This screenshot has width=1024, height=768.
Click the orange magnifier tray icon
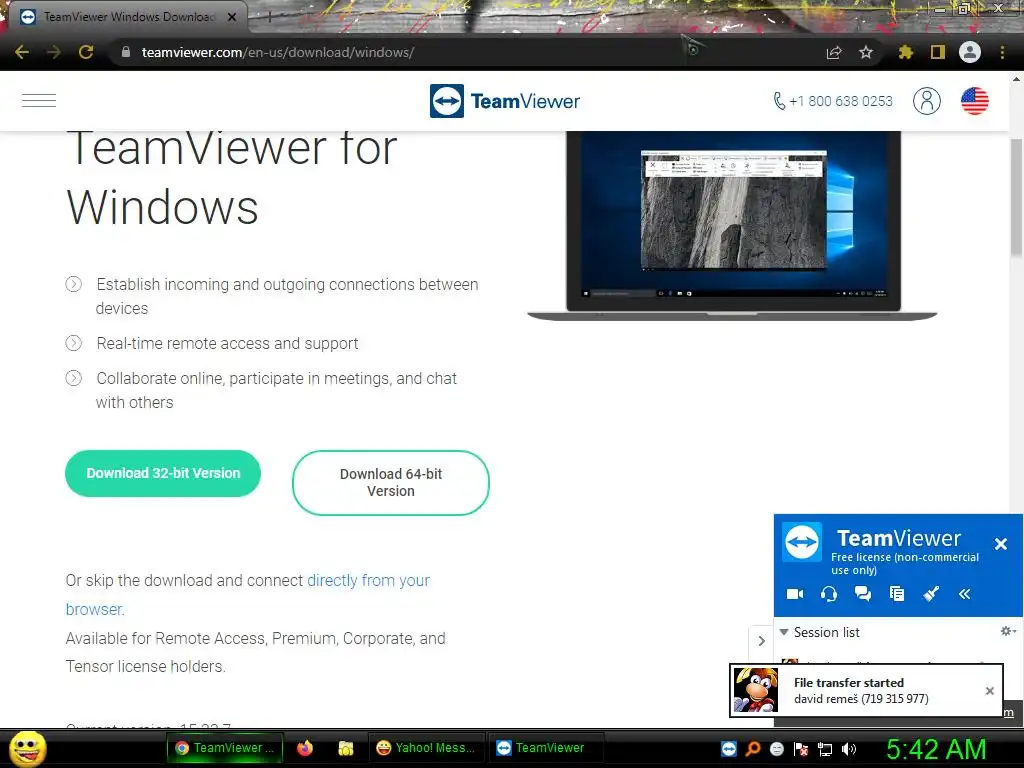coord(753,748)
